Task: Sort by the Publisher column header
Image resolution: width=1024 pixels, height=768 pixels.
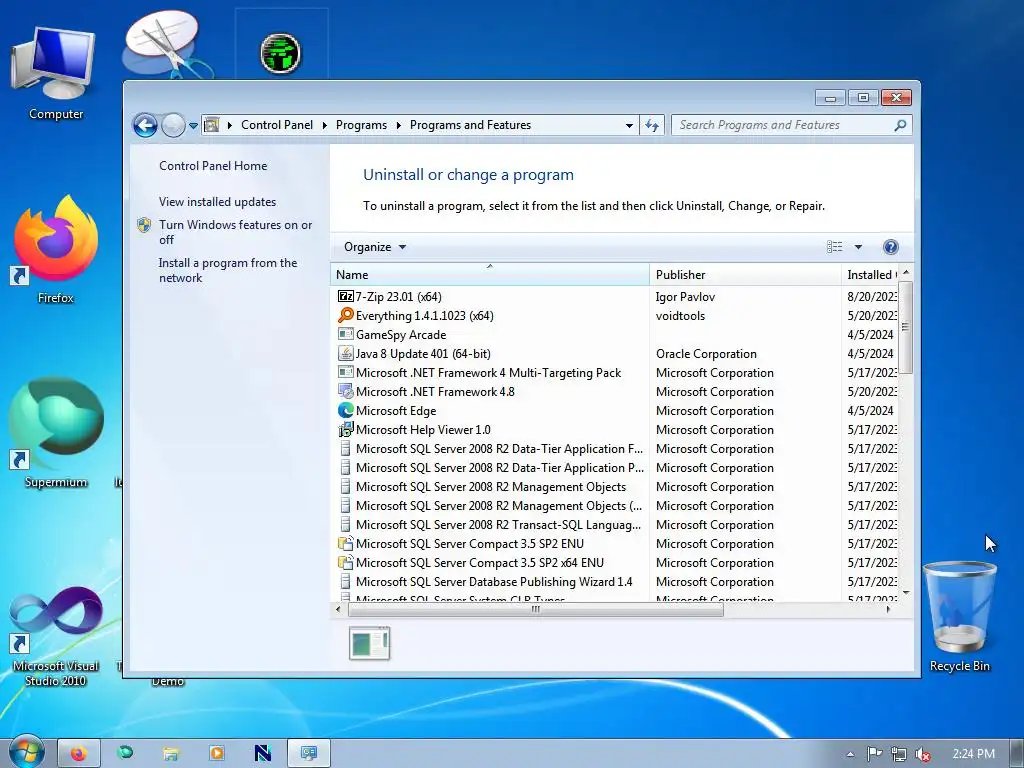Action: [x=745, y=274]
